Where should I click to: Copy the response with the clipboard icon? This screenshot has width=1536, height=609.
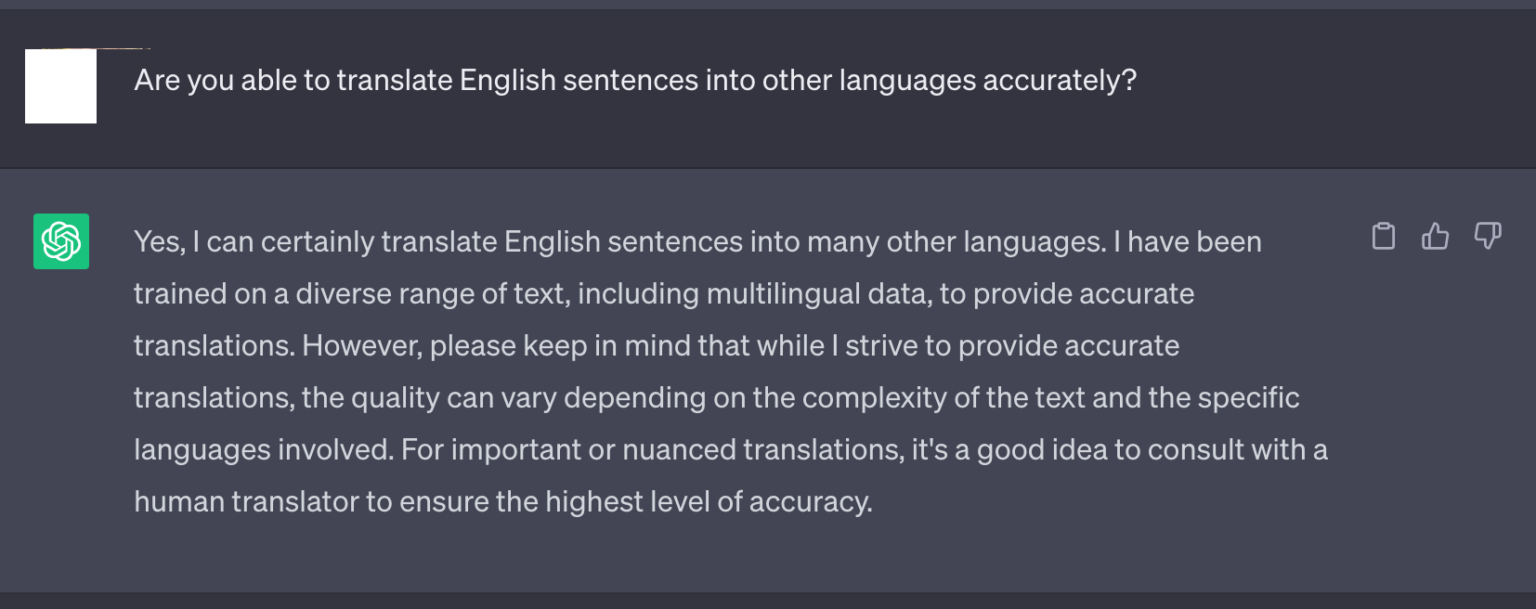[1383, 236]
